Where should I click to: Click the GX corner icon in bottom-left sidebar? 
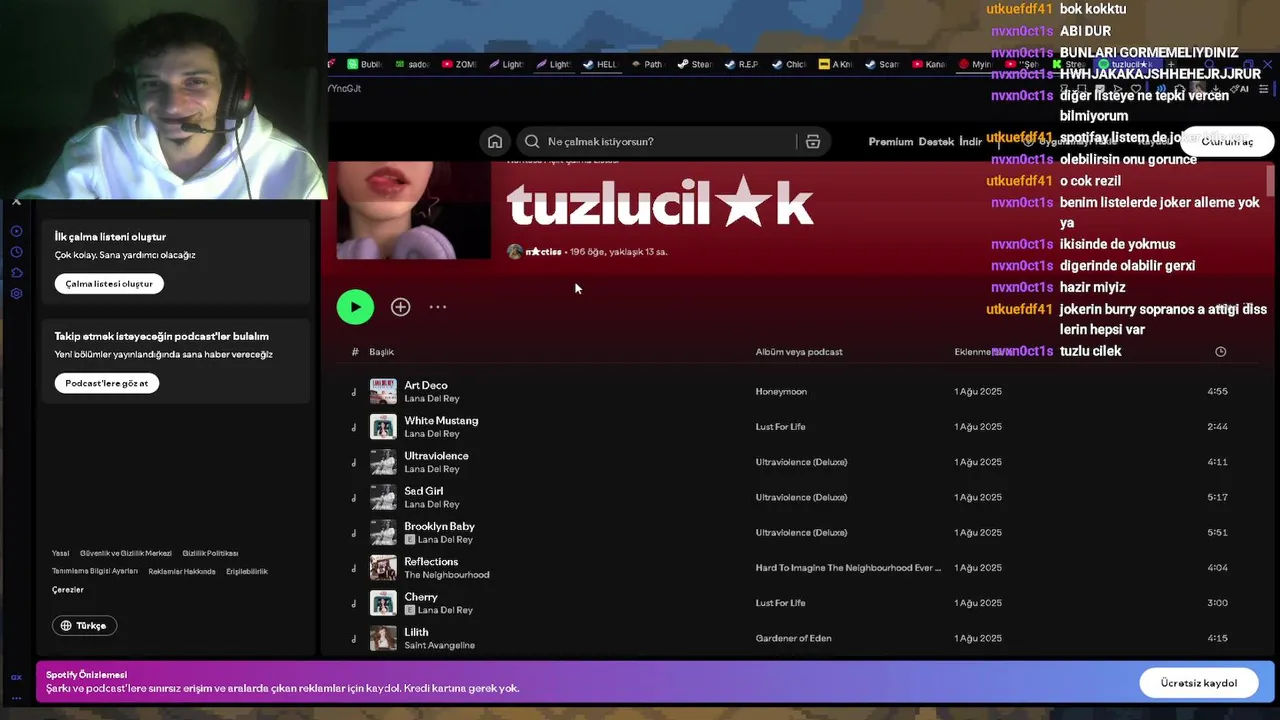16,677
